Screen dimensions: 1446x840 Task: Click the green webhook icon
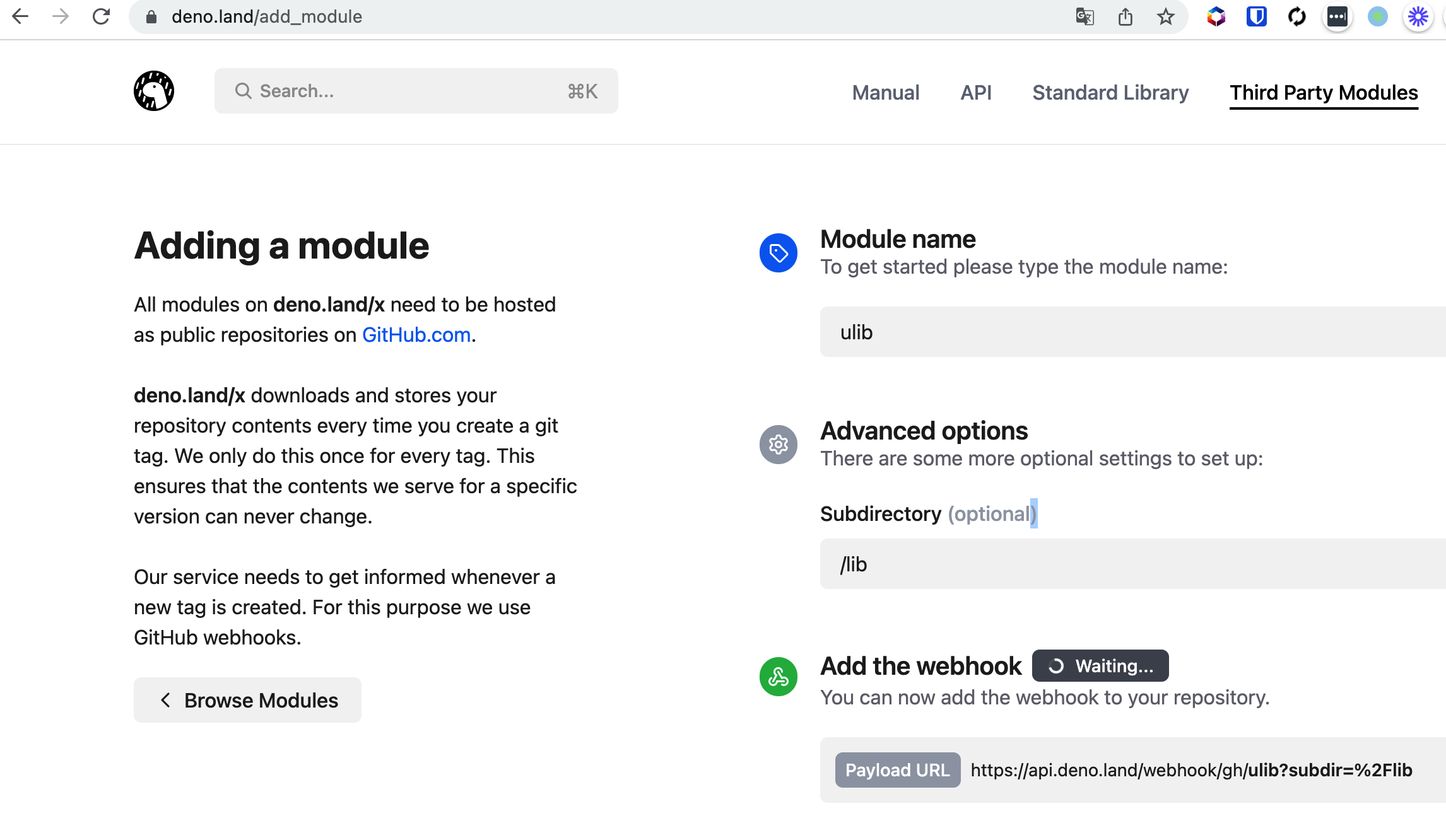779,677
